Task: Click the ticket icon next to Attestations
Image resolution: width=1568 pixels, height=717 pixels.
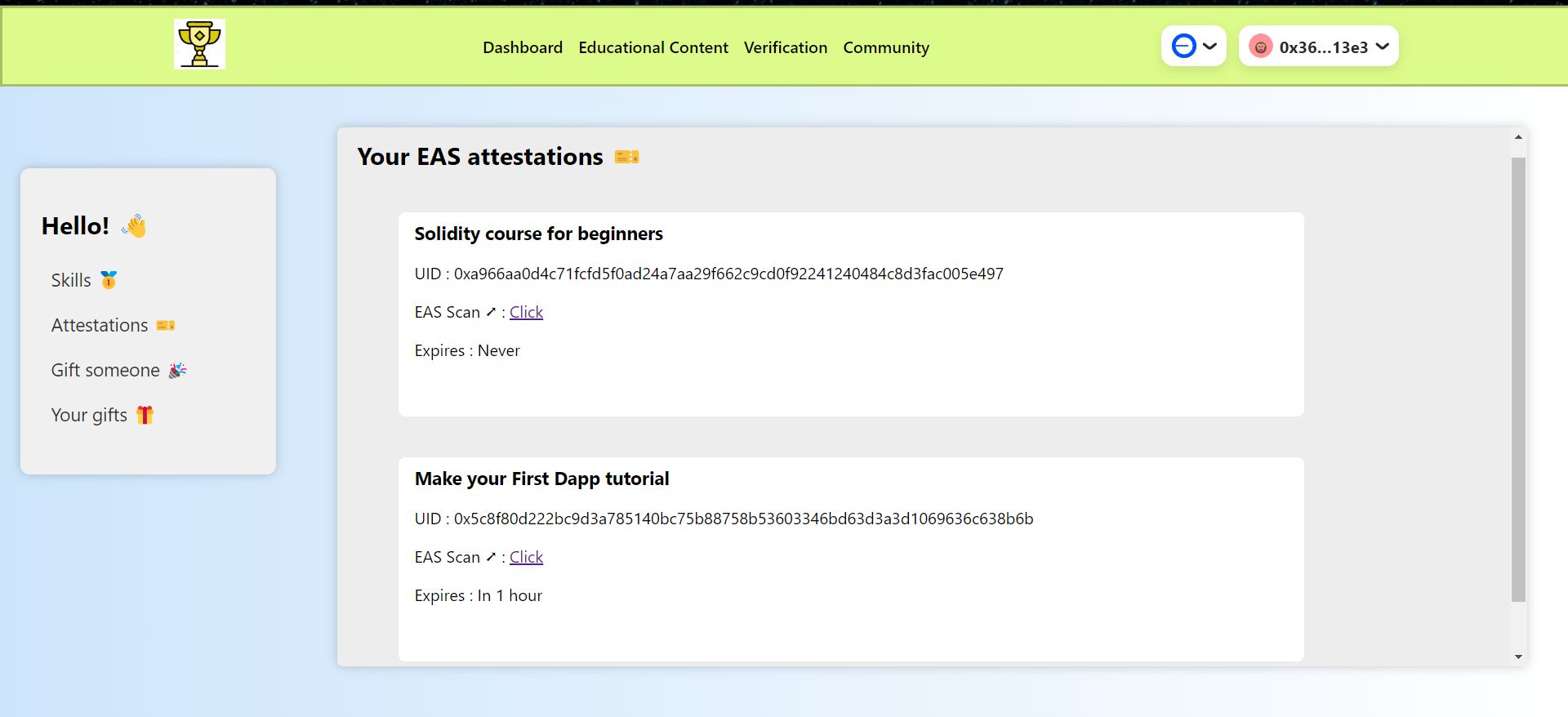Action: [x=166, y=325]
